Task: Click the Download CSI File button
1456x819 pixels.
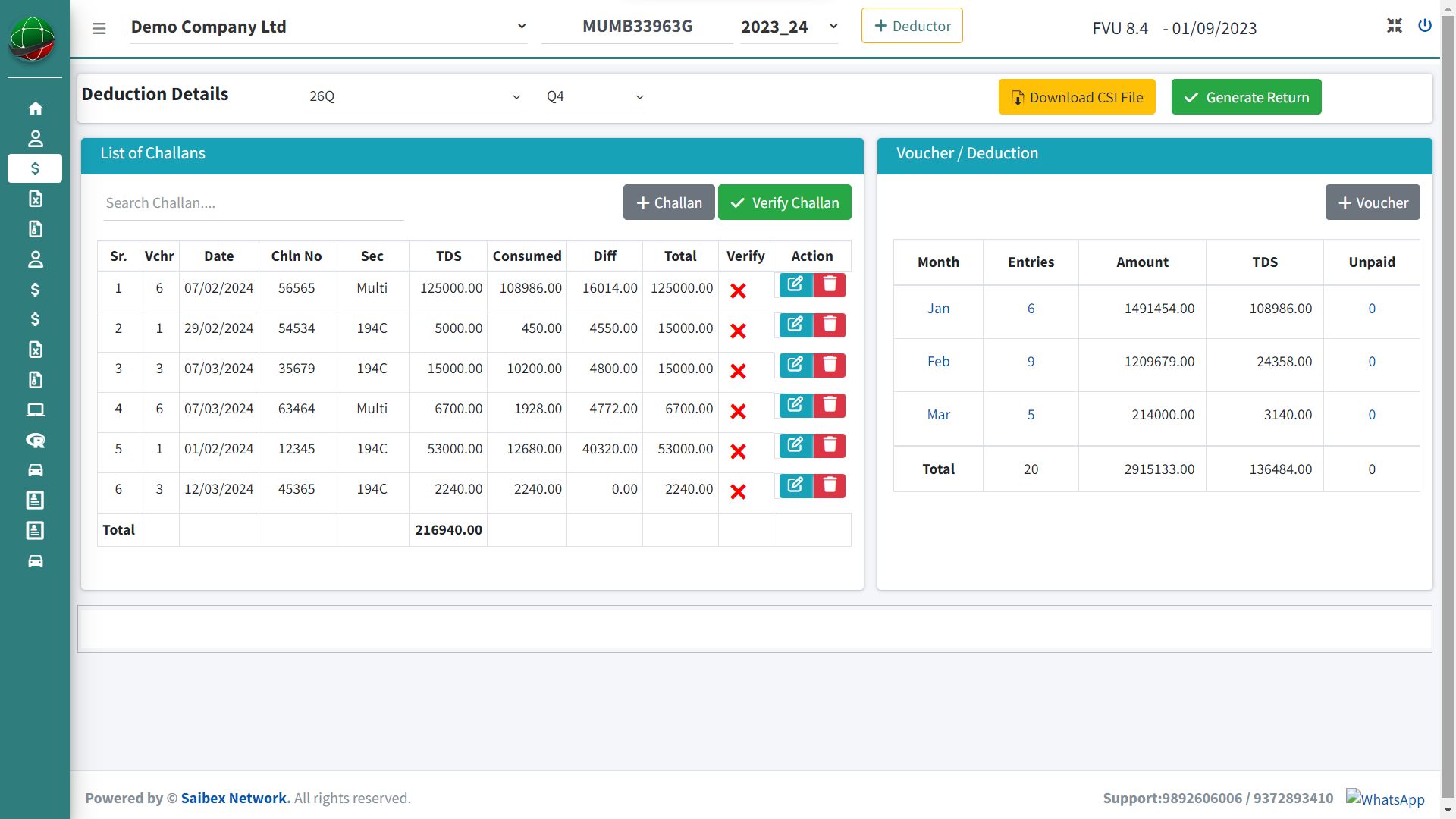Action: tap(1077, 96)
